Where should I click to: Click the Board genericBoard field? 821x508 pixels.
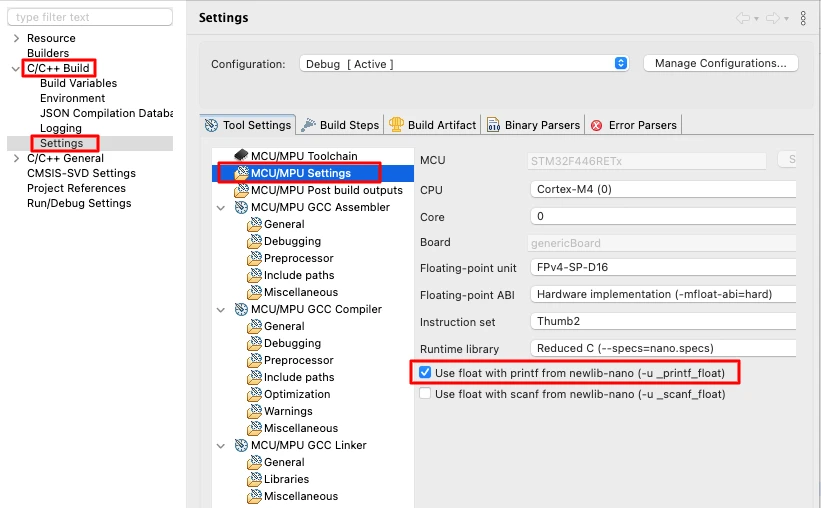662,243
